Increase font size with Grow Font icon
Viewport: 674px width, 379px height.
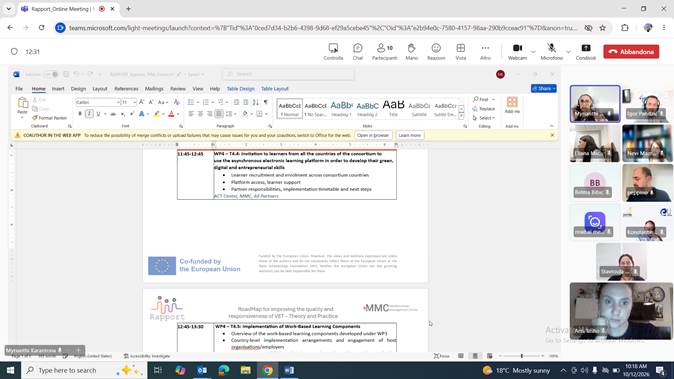pyautogui.click(x=141, y=102)
